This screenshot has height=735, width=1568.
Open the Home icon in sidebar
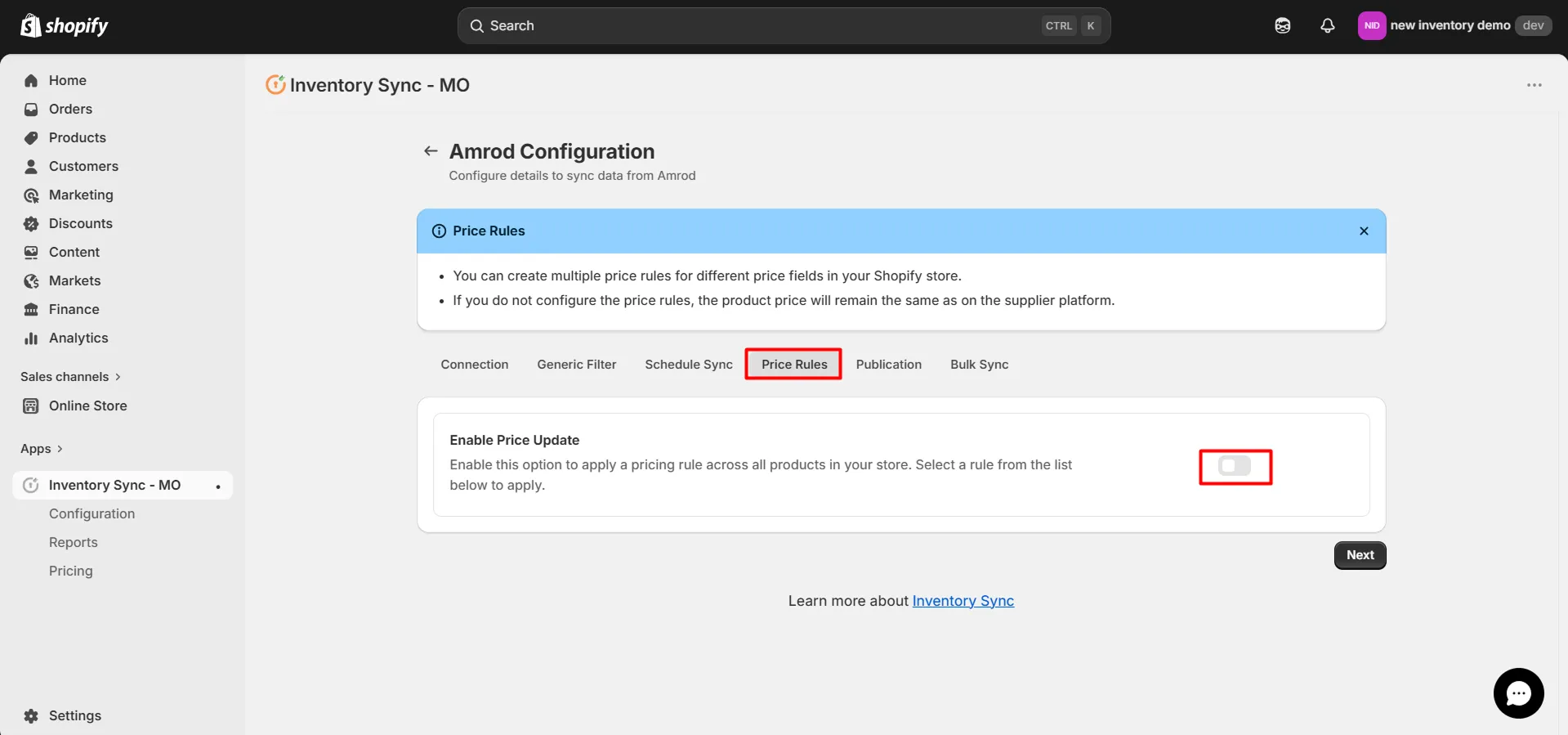point(31,80)
